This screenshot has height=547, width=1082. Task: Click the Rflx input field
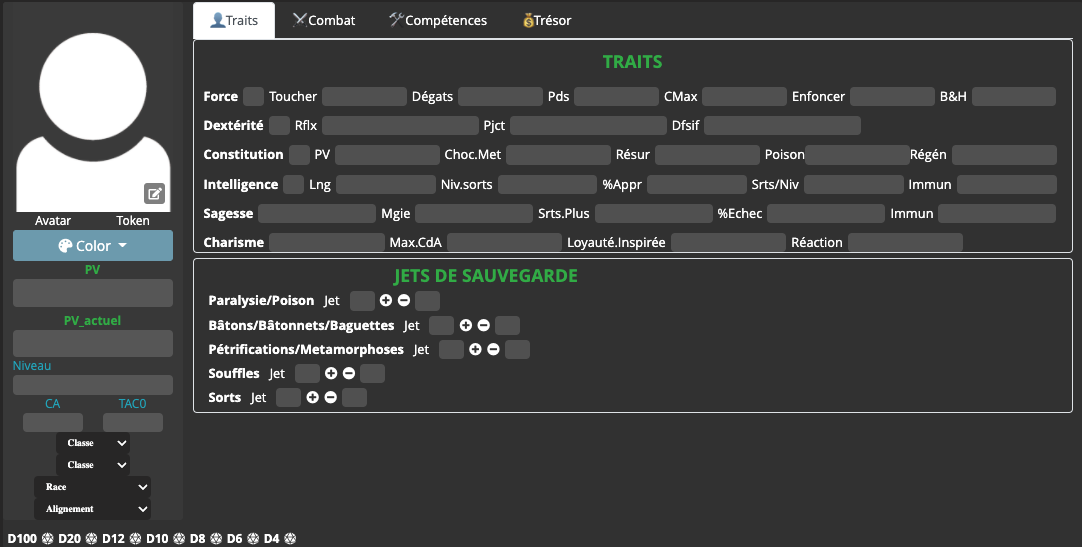click(400, 126)
